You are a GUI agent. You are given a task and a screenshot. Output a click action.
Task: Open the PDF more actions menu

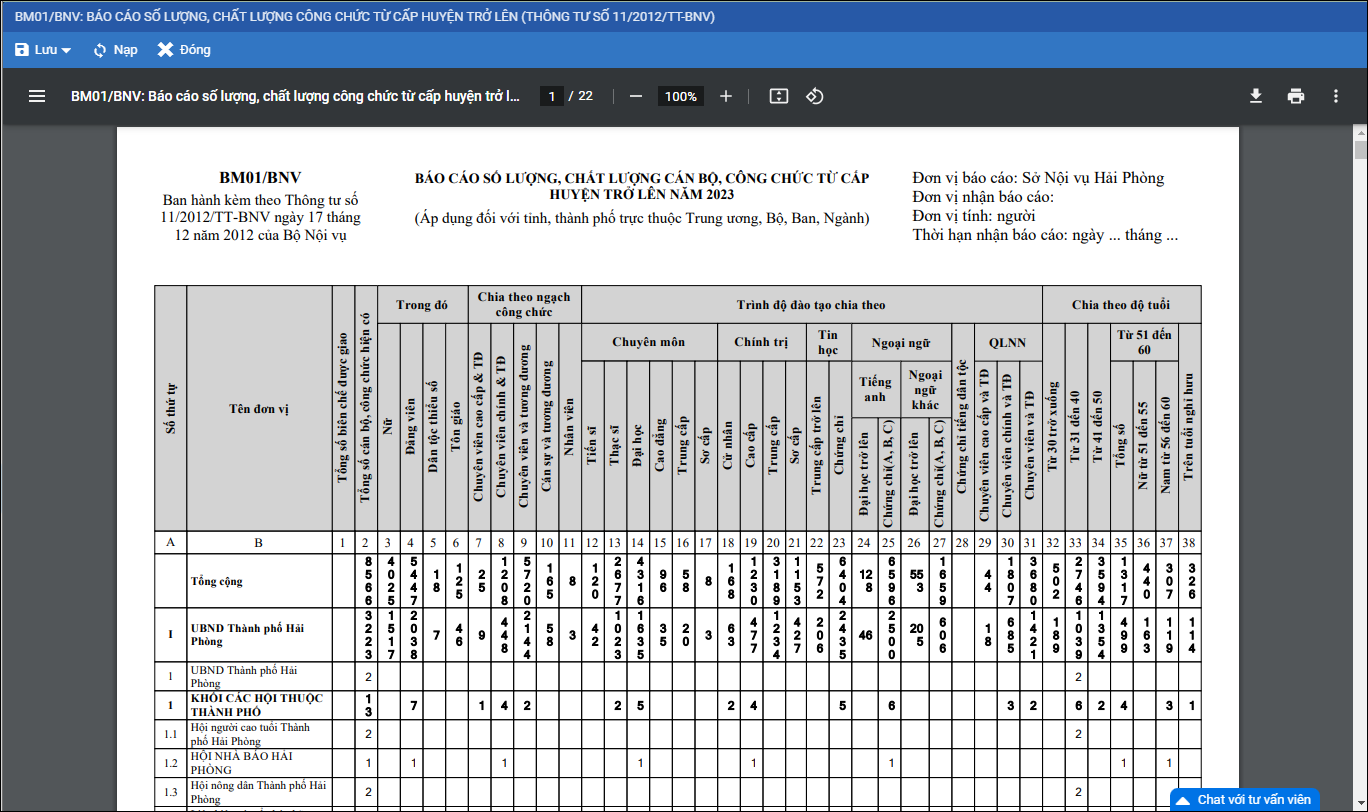pos(1336,96)
